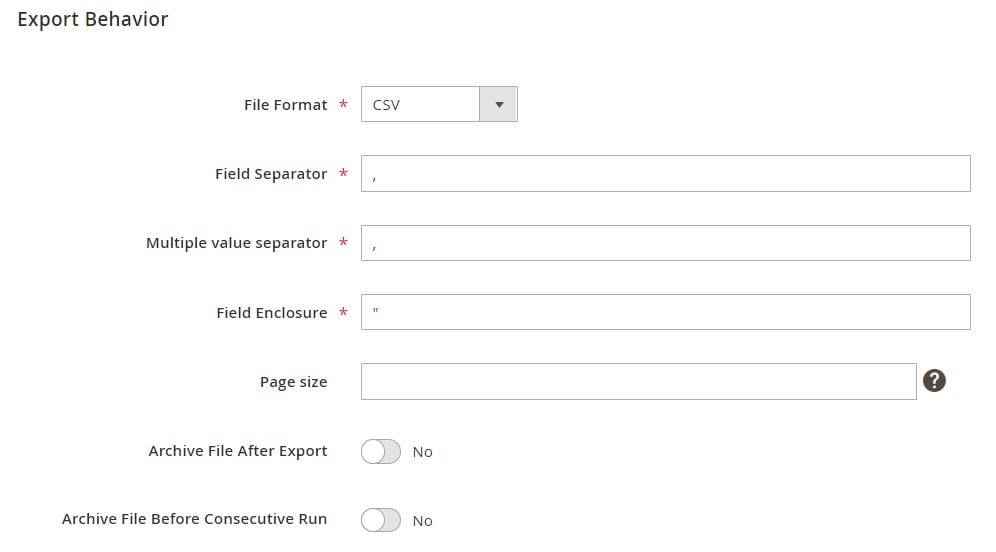Click the Field Separator label
Screen dimensions: 996x552
click(271, 174)
